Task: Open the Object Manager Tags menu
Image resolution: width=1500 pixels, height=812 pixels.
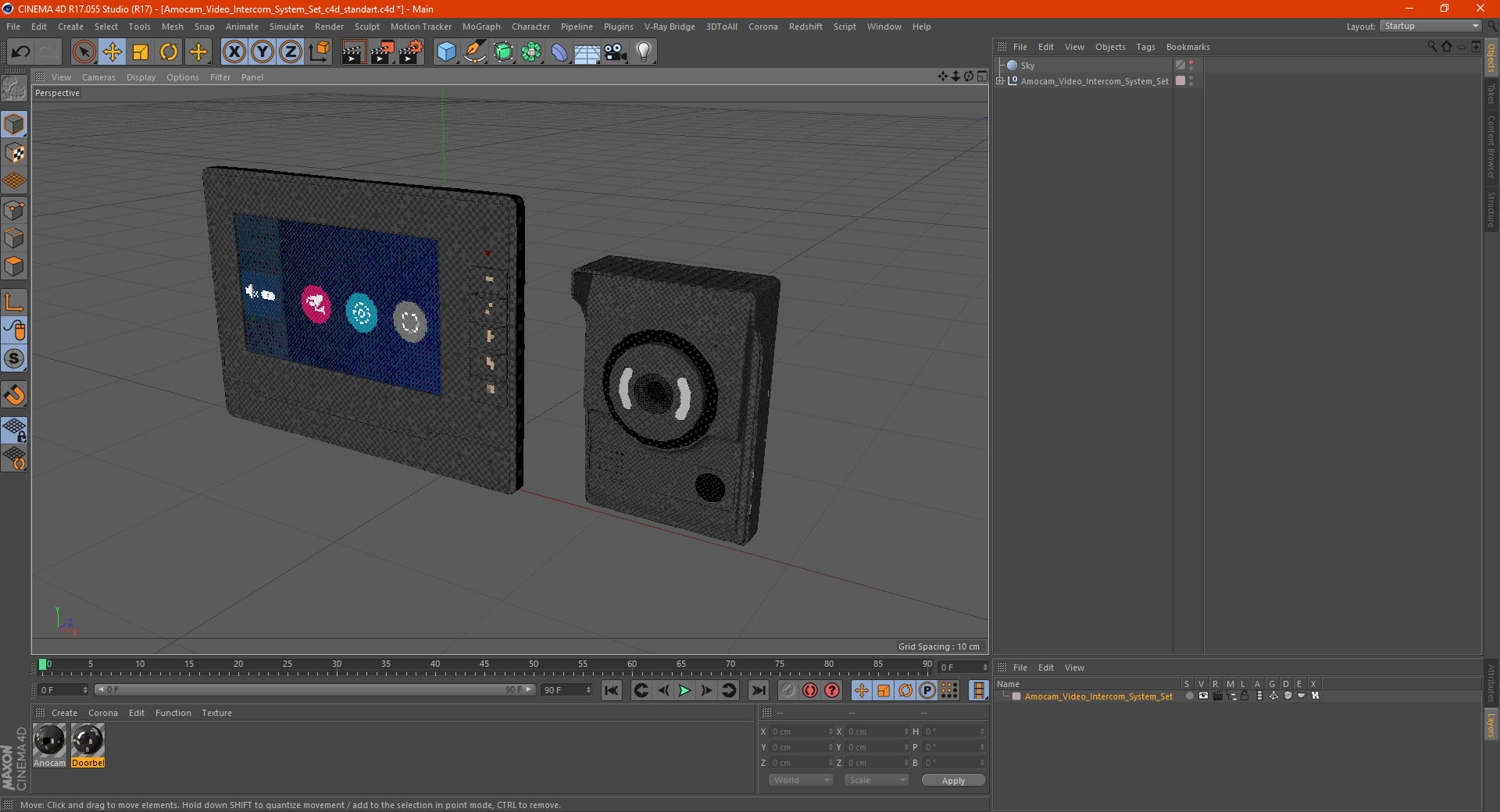Action: 1145,47
